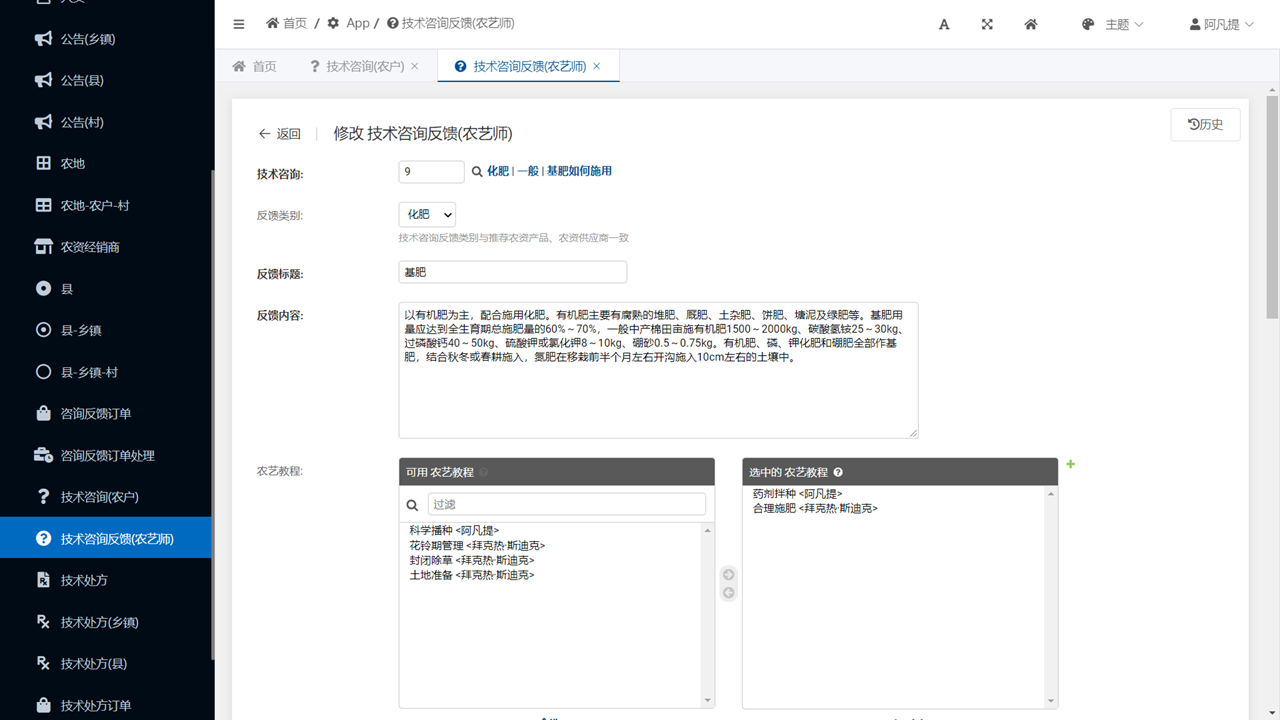Image resolution: width=1280 pixels, height=720 pixels.
Task: Click the fullscreen expand icon in header
Action: pyautogui.click(x=987, y=24)
